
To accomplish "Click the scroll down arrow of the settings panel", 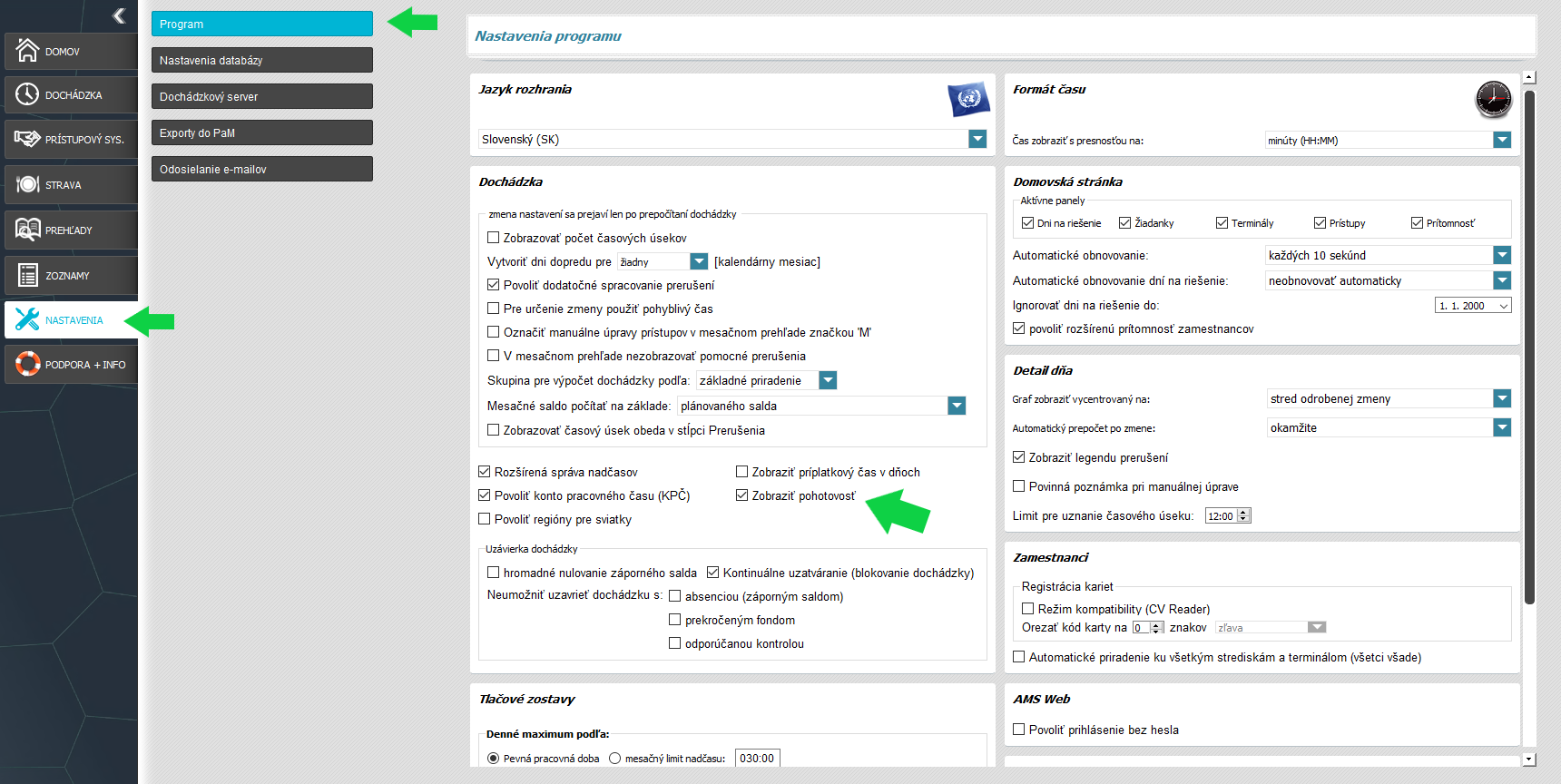I will click(1529, 759).
